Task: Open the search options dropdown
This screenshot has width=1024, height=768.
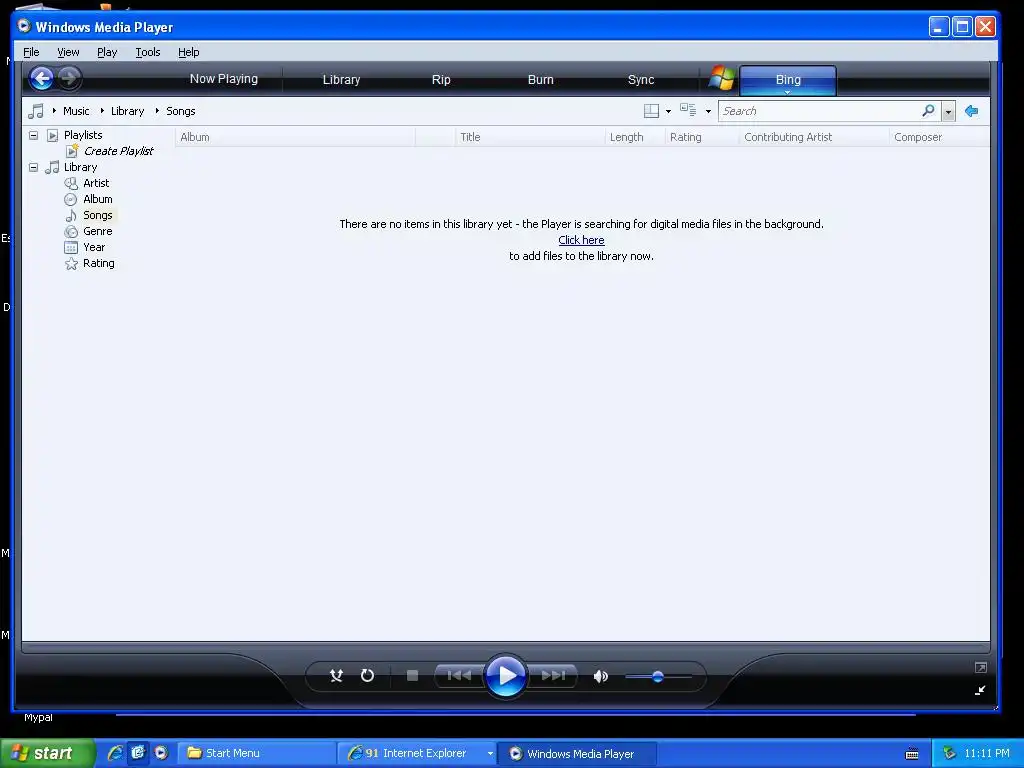Action: point(948,112)
